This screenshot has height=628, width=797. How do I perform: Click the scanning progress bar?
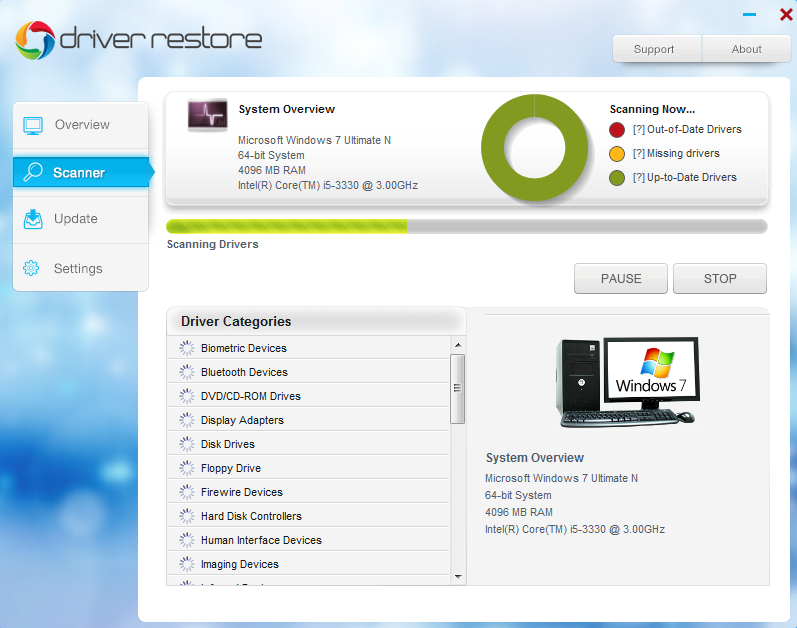(467, 226)
